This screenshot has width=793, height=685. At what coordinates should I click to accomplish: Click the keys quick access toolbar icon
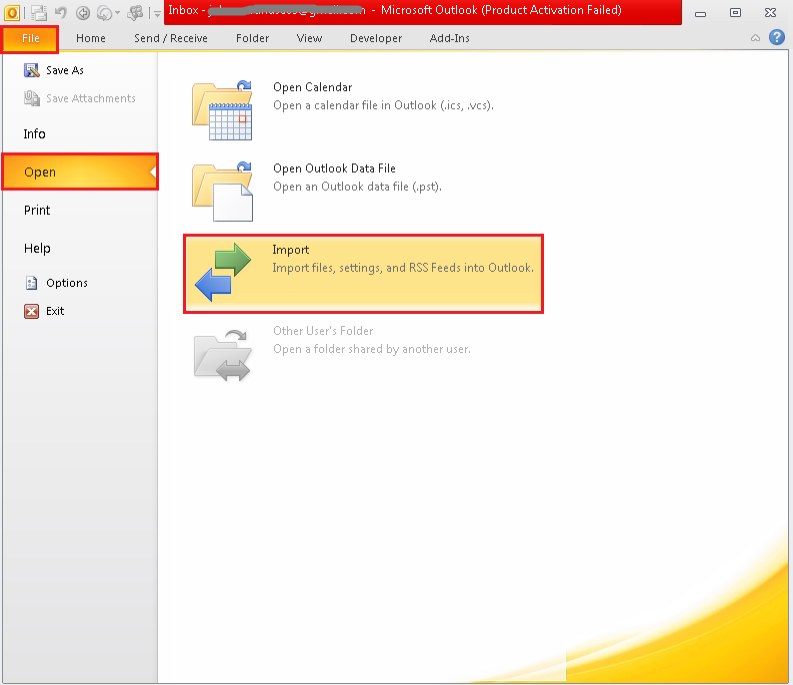click(135, 13)
